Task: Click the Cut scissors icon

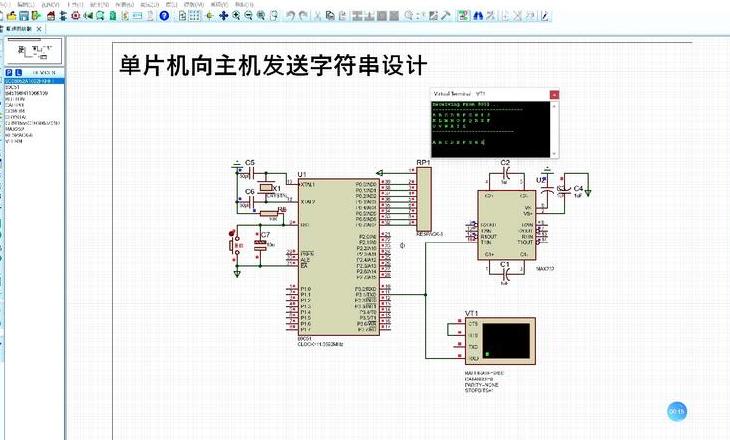Action: pyautogui.click(x=317, y=16)
